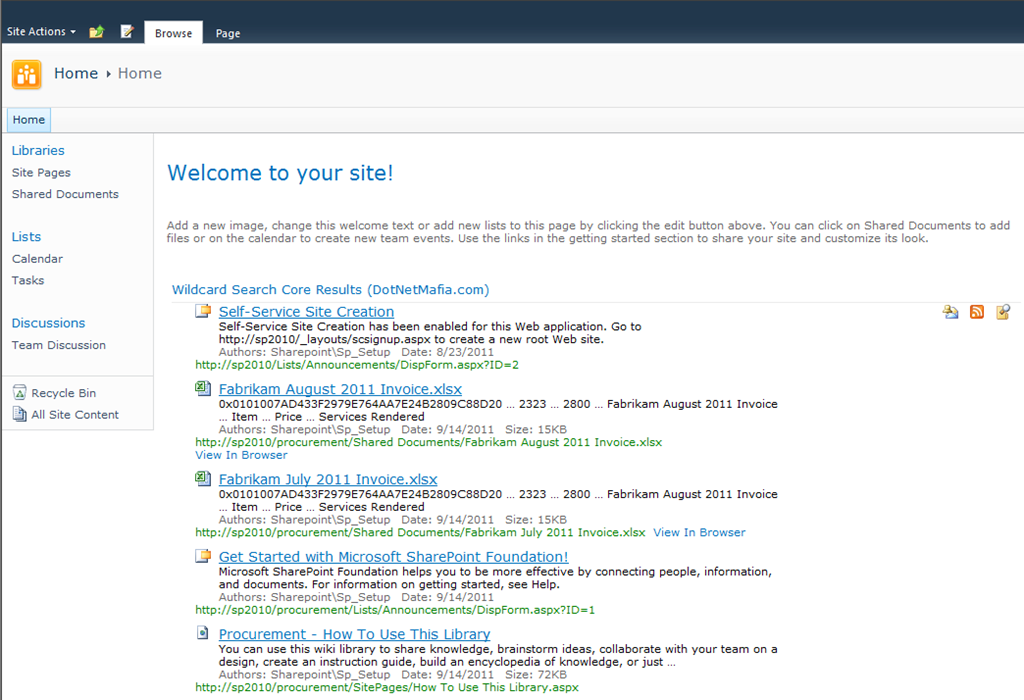Click the 'Size: 72KB' text
This screenshot has height=700, width=1024.
click(x=536, y=675)
